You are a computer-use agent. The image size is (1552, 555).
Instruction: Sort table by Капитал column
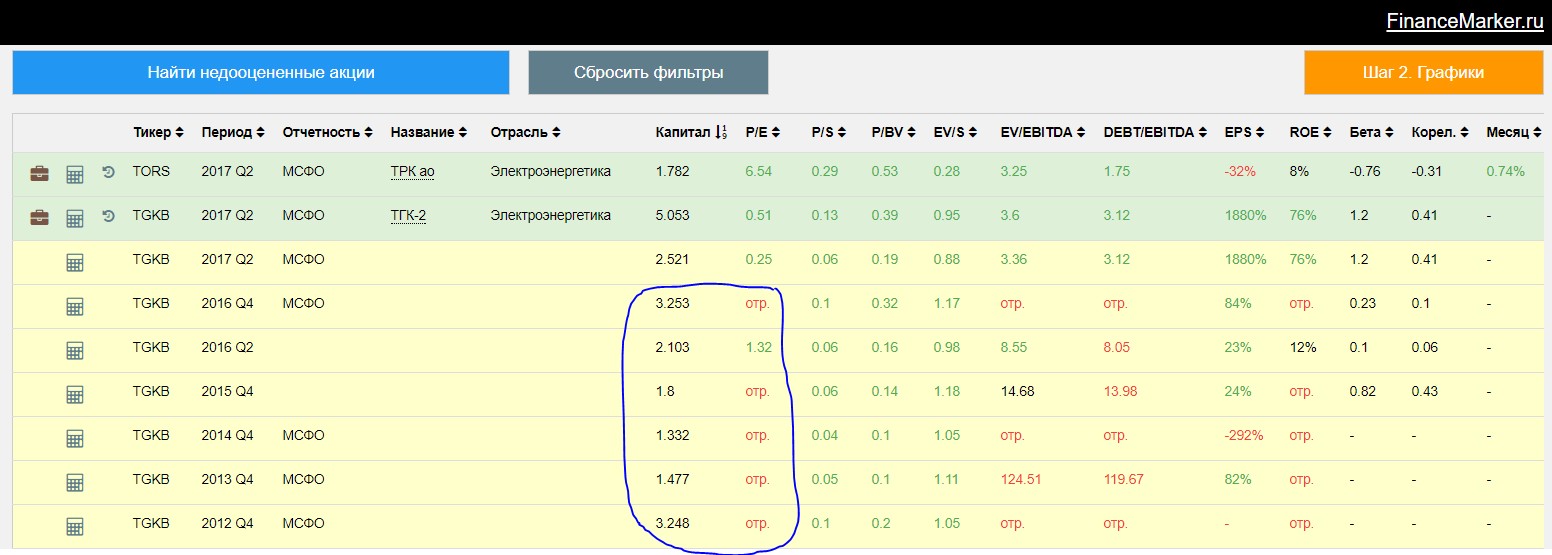tap(690, 132)
